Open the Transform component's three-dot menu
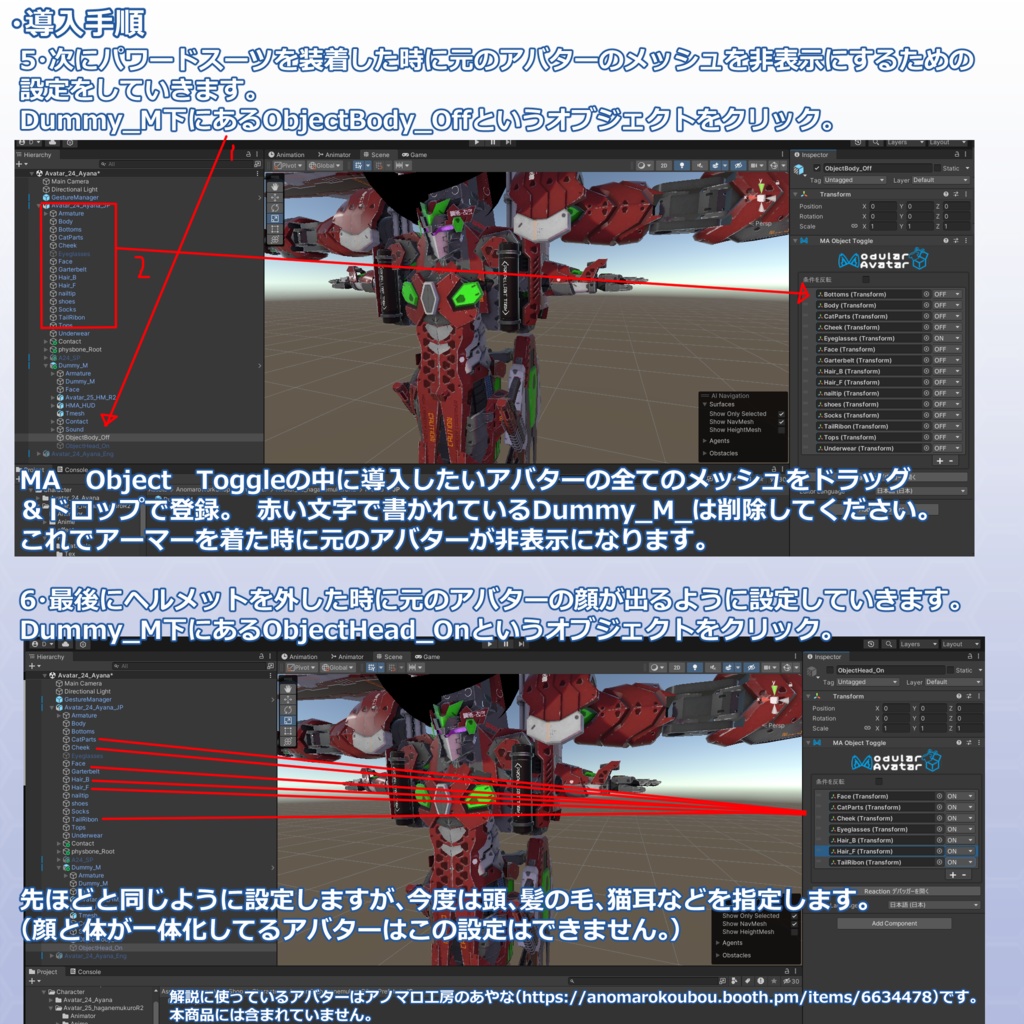 966,194
